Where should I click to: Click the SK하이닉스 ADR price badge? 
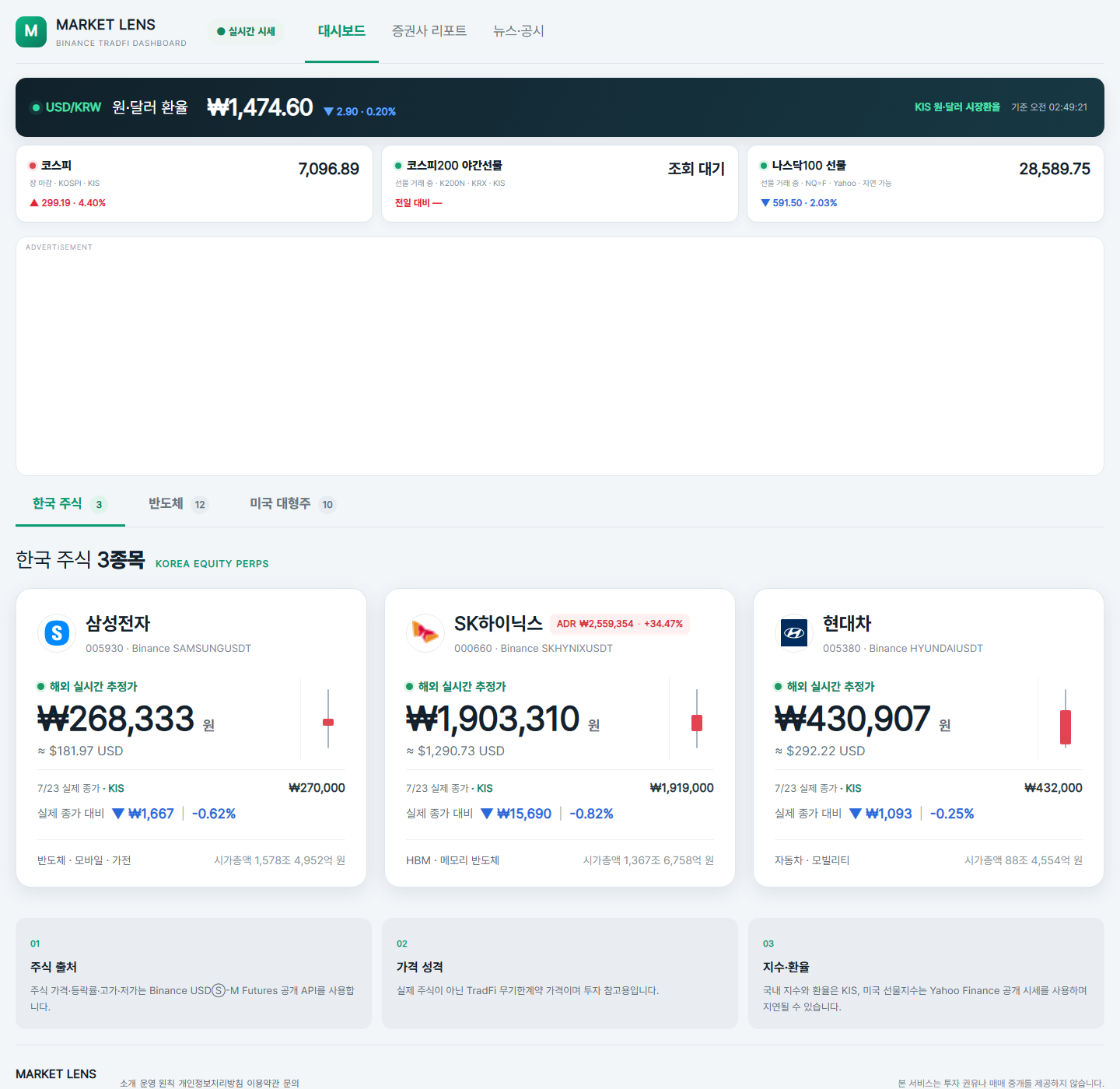620,624
